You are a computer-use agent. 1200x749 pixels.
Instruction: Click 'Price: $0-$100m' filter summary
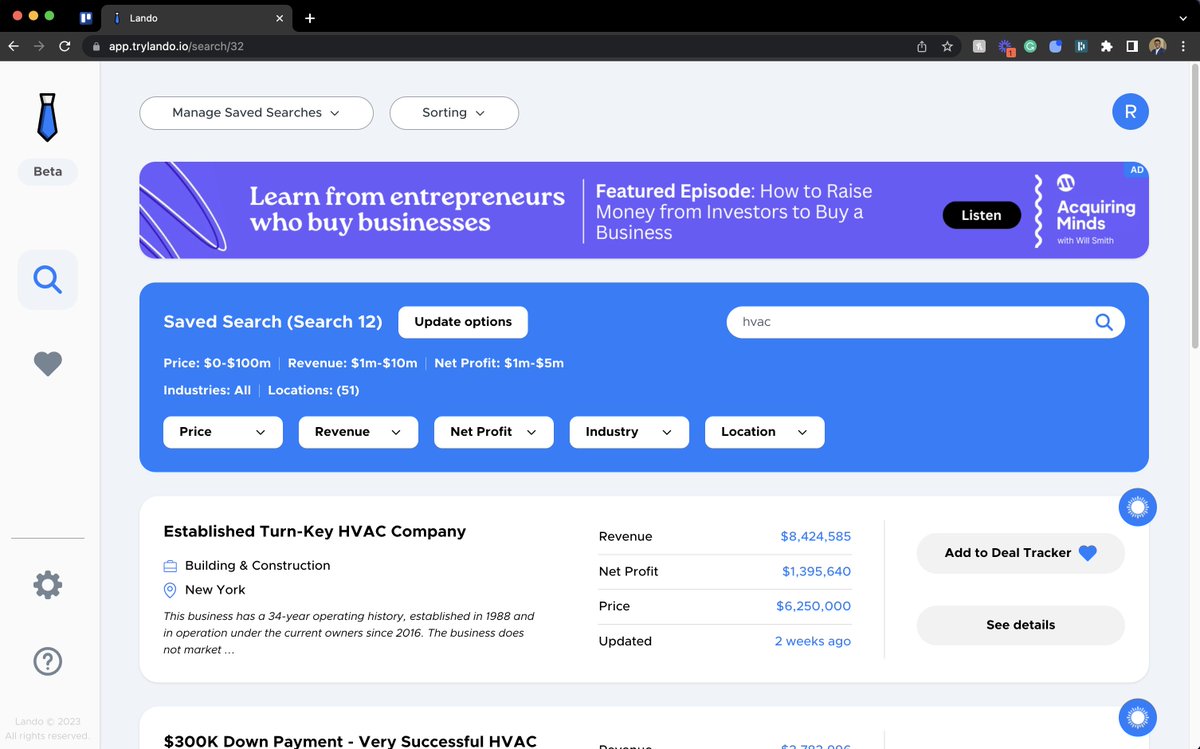tap(217, 363)
